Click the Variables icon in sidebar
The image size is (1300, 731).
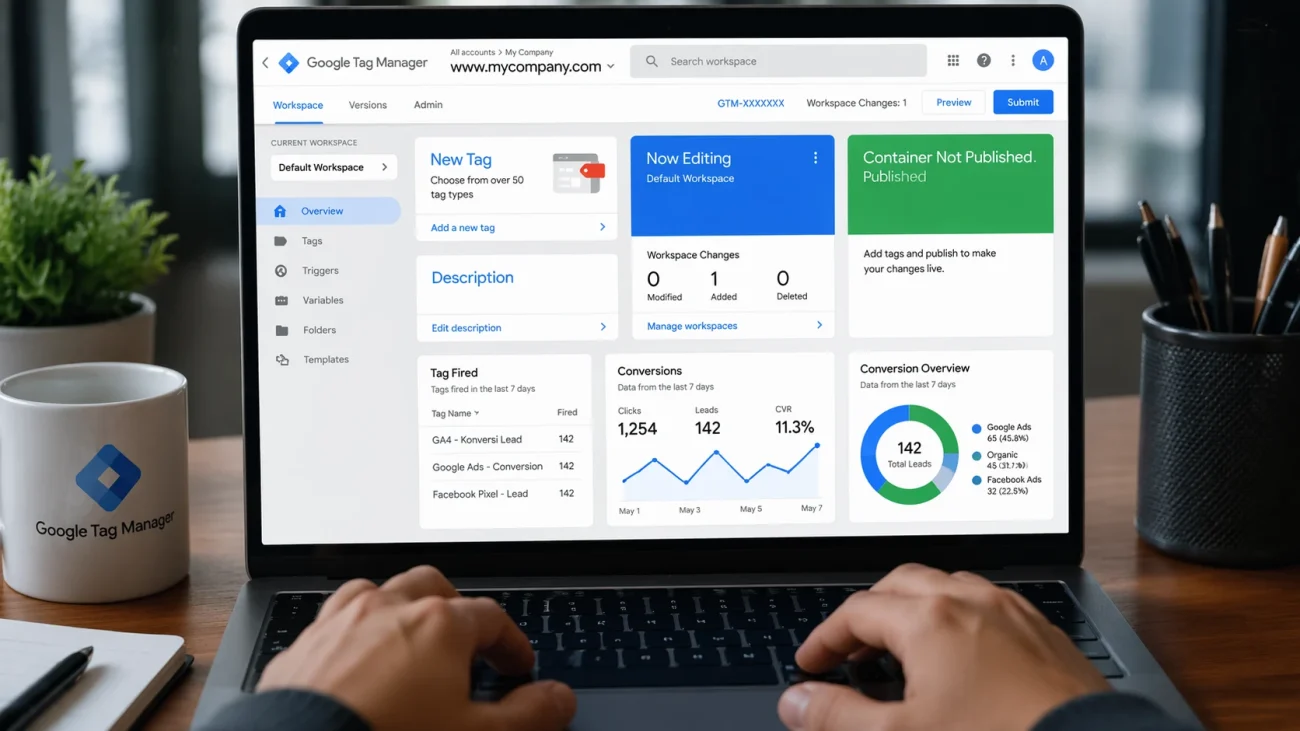click(x=281, y=300)
